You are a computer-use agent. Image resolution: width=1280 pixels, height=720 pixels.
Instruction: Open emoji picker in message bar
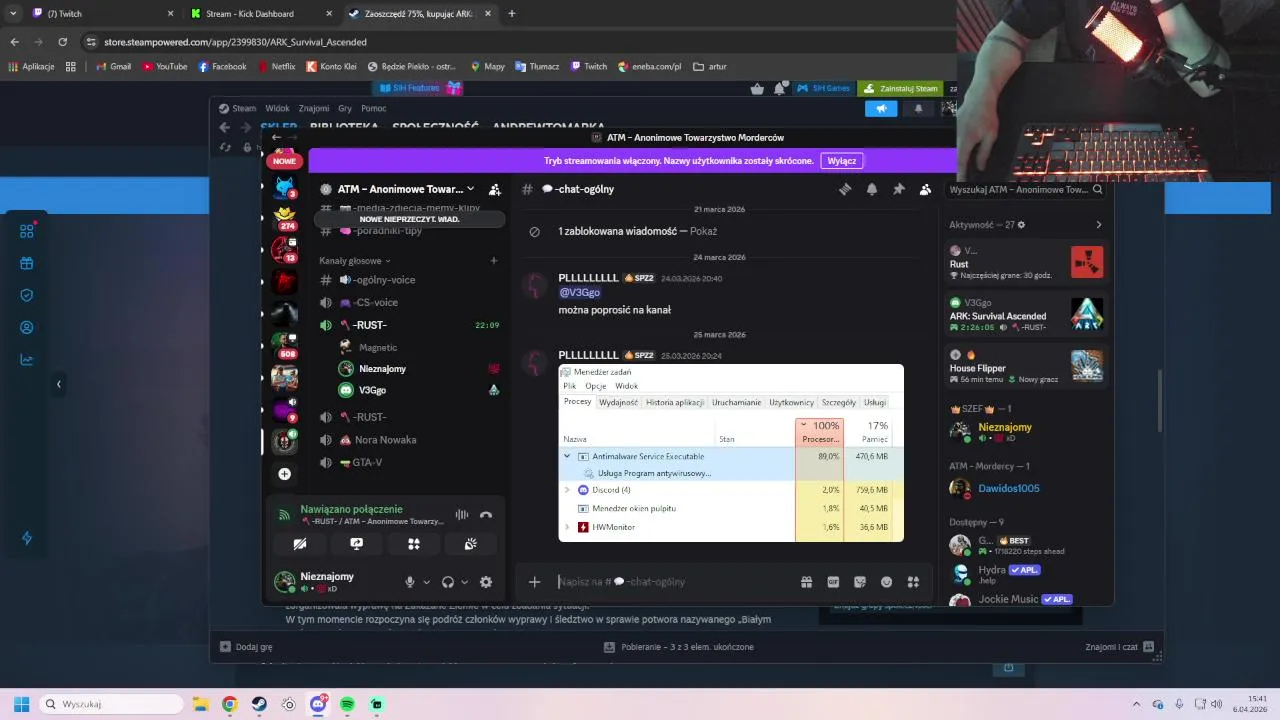(x=886, y=582)
